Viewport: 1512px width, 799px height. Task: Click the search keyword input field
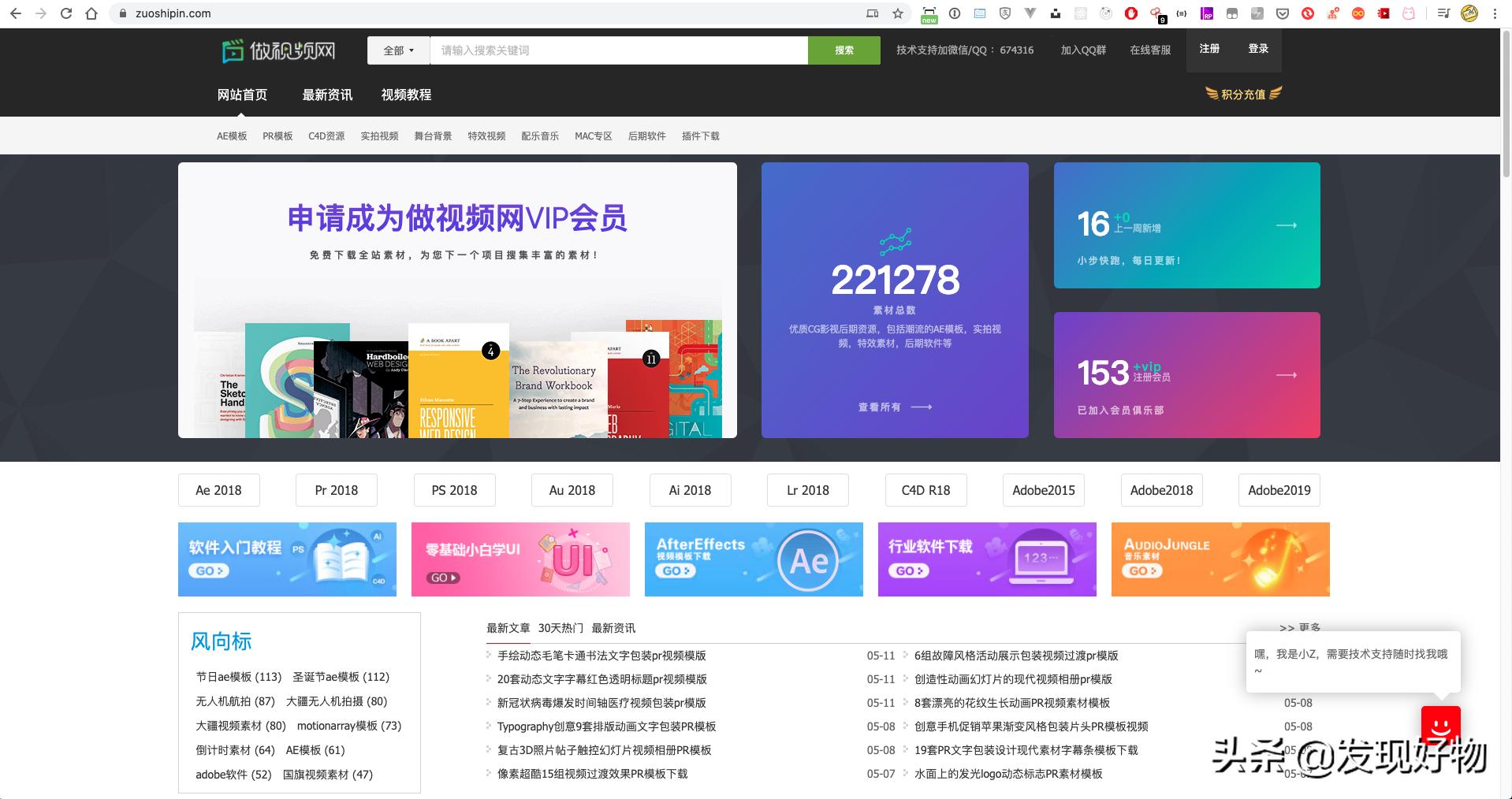click(619, 50)
